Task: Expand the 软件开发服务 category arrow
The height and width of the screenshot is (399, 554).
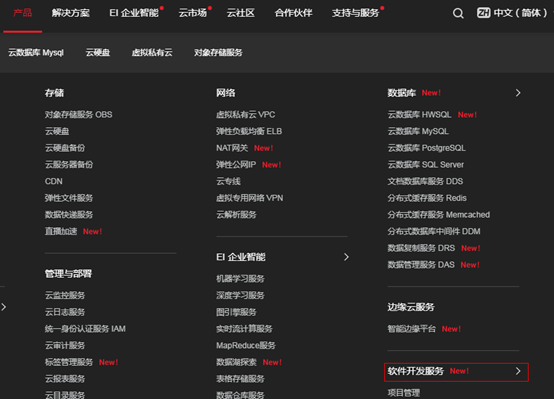Action: [x=518, y=371]
